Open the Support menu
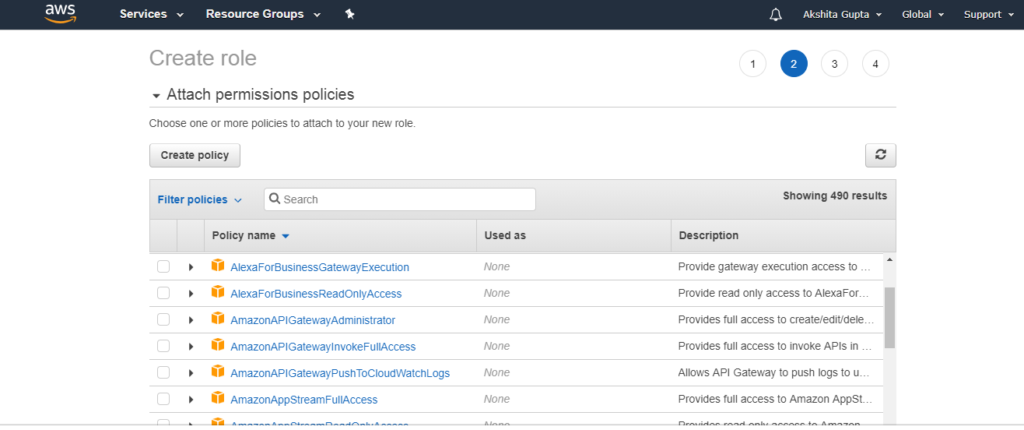Image resolution: width=1024 pixels, height=430 pixels. click(x=988, y=14)
